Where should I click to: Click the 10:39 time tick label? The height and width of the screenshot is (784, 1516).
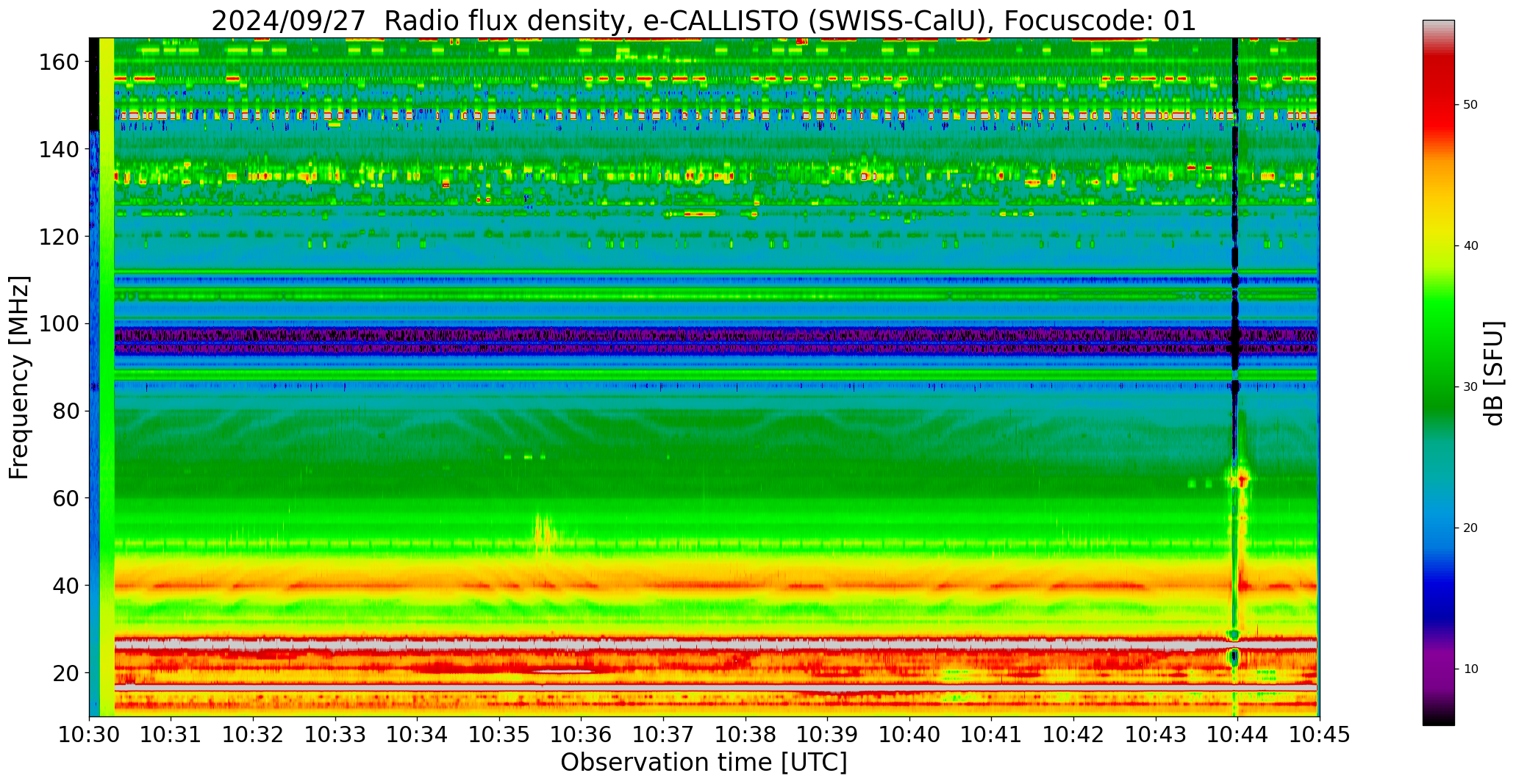tap(827, 735)
